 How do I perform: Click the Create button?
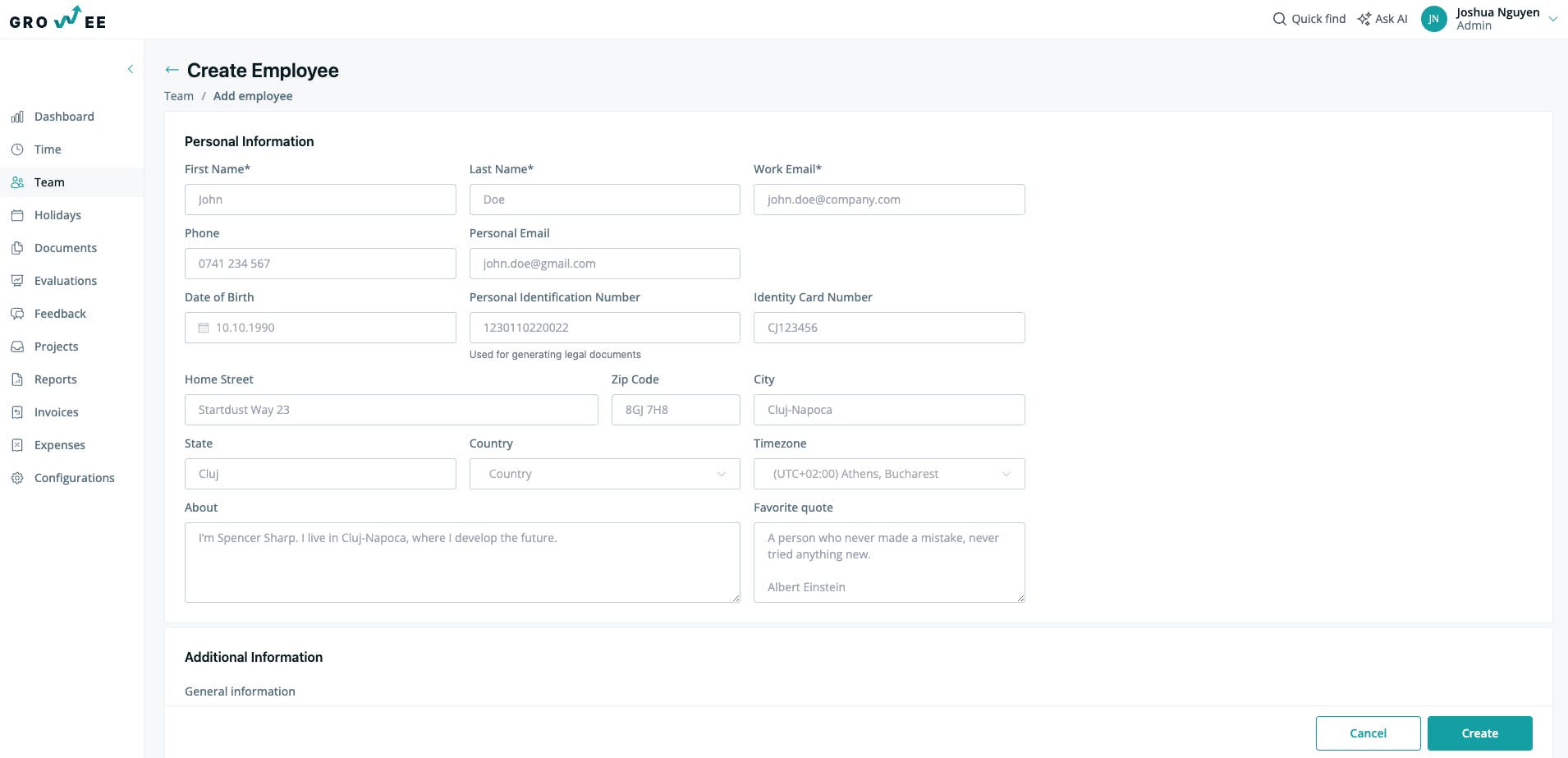pyautogui.click(x=1479, y=733)
